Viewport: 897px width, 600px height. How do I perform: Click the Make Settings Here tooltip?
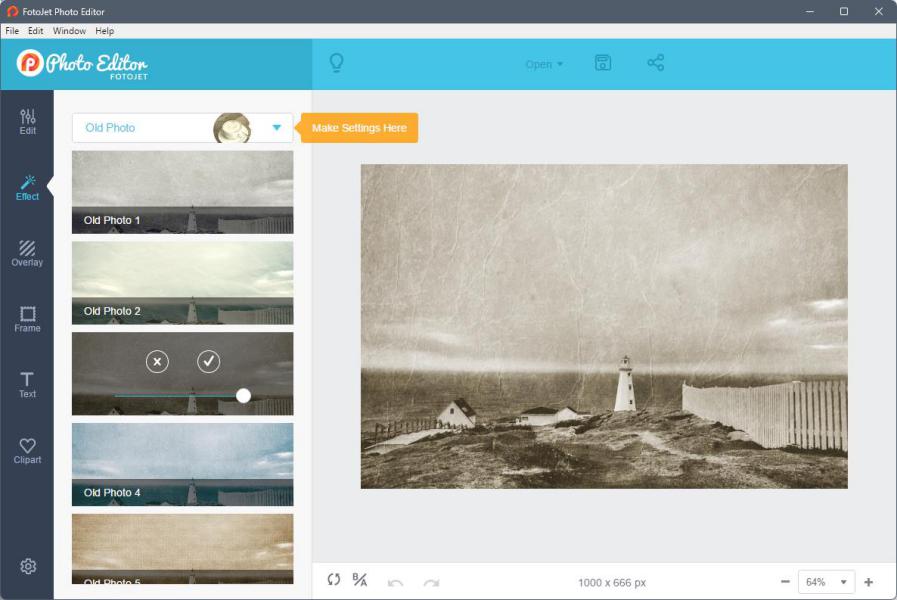pos(359,128)
